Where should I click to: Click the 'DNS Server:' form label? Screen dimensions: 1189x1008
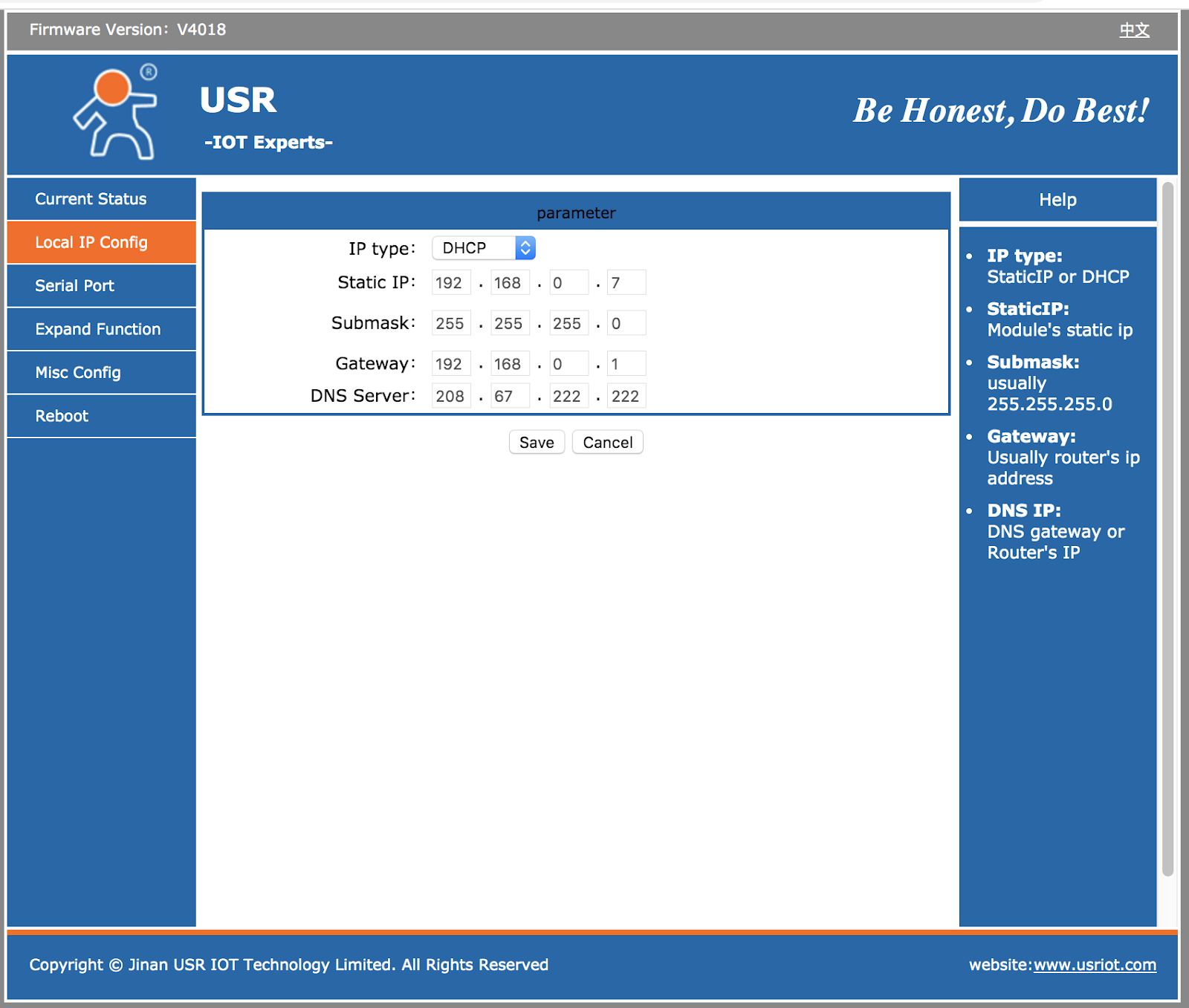[x=363, y=396]
